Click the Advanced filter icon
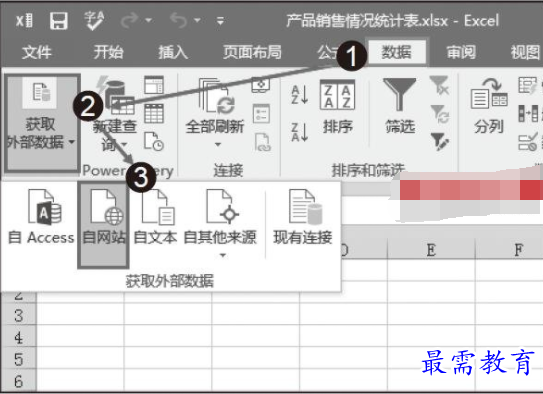Screen dimensions: 543x394 440,142
